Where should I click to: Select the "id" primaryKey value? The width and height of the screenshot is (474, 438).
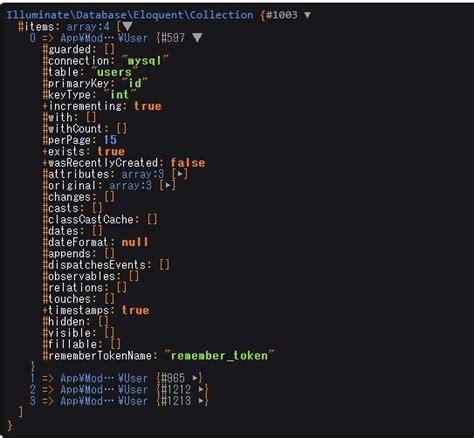coord(135,83)
